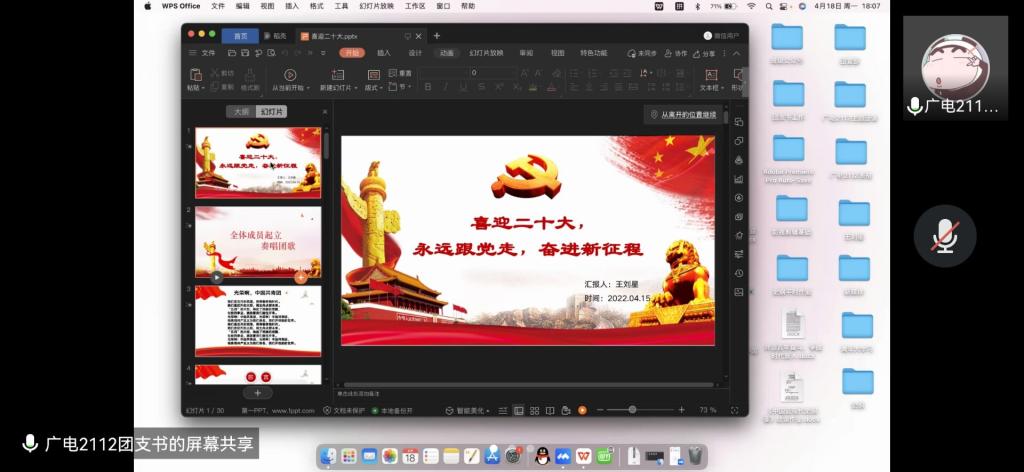The height and width of the screenshot is (472, 1024).
Task: Select slide 2 thumbnail 全体成员起立
Action: [x=258, y=242]
